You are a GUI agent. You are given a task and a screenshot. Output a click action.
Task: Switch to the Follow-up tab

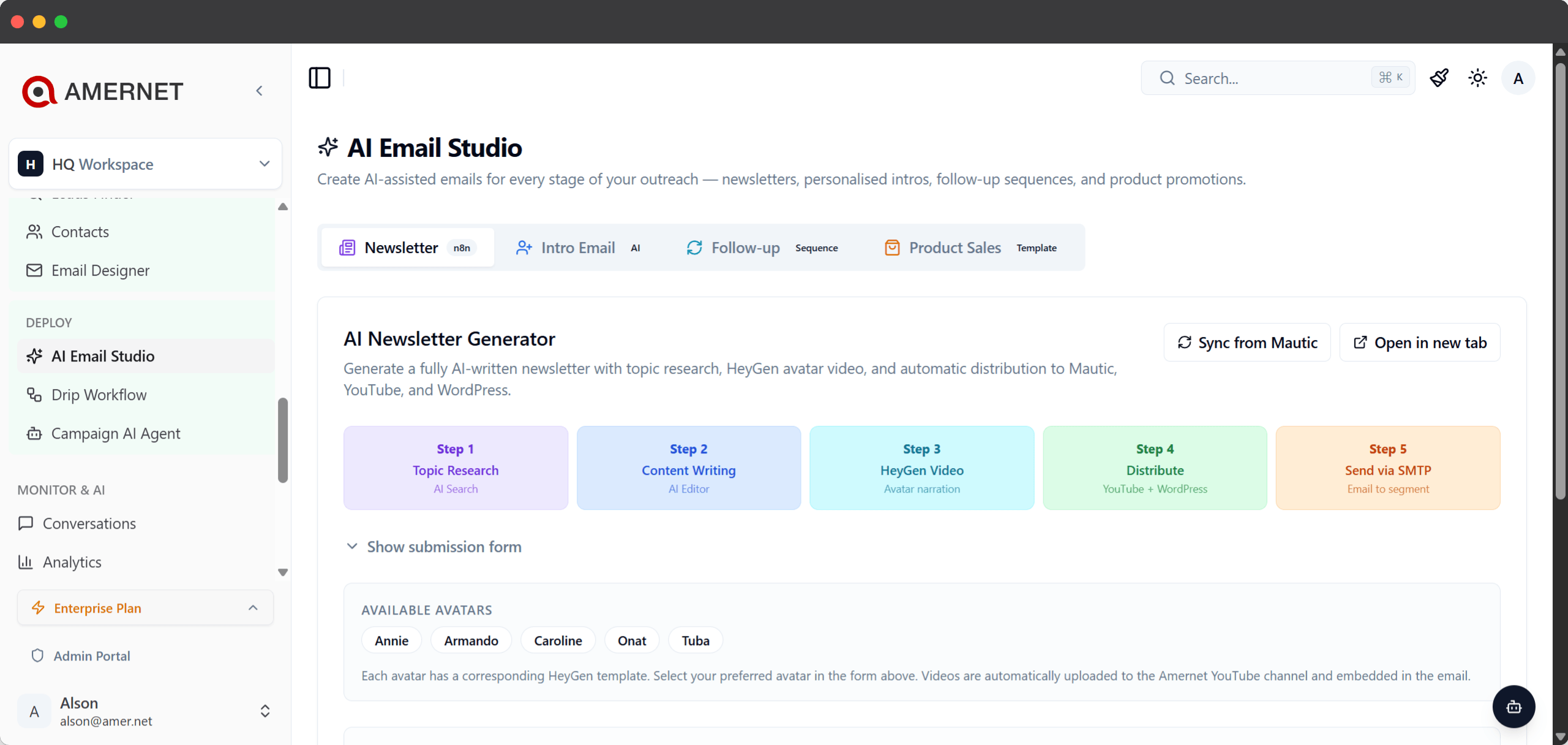(762, 248)
